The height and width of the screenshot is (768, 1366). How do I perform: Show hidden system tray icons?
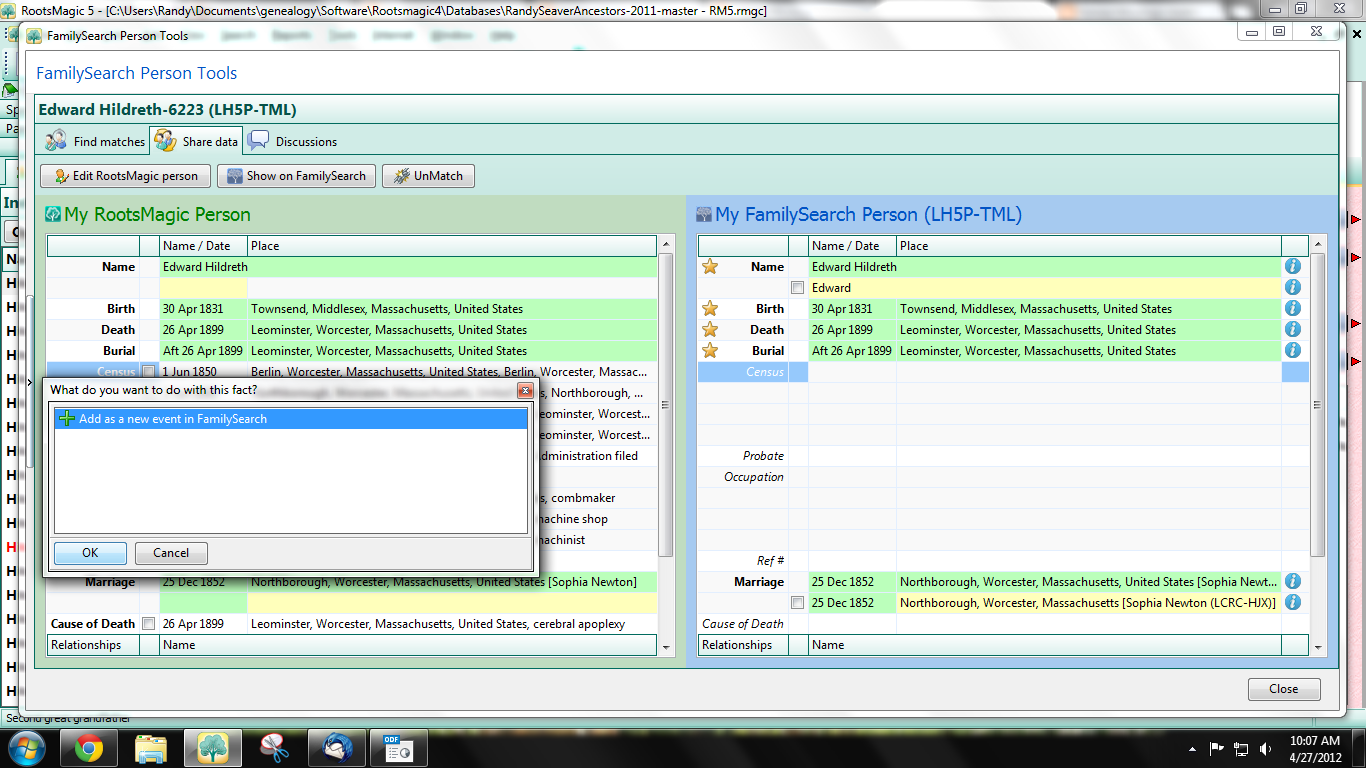coord(1192,748)
